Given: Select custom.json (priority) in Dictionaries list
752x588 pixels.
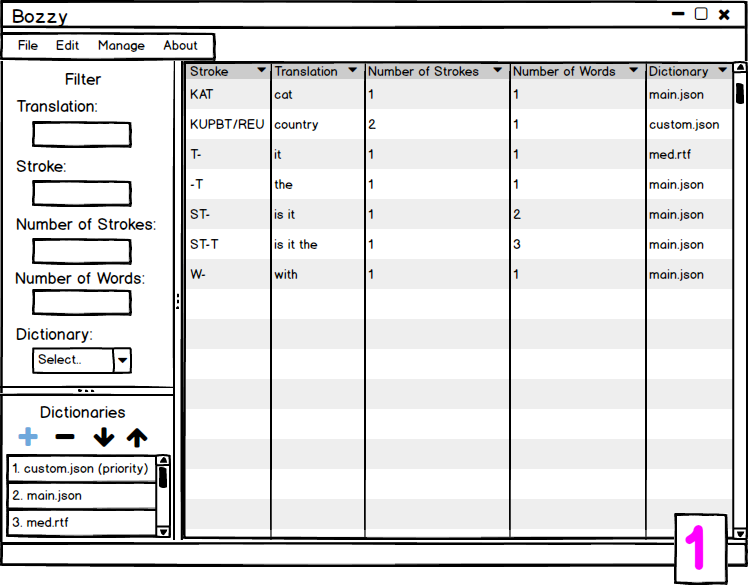Looking at the screenshot, I should tap(82, 469).
